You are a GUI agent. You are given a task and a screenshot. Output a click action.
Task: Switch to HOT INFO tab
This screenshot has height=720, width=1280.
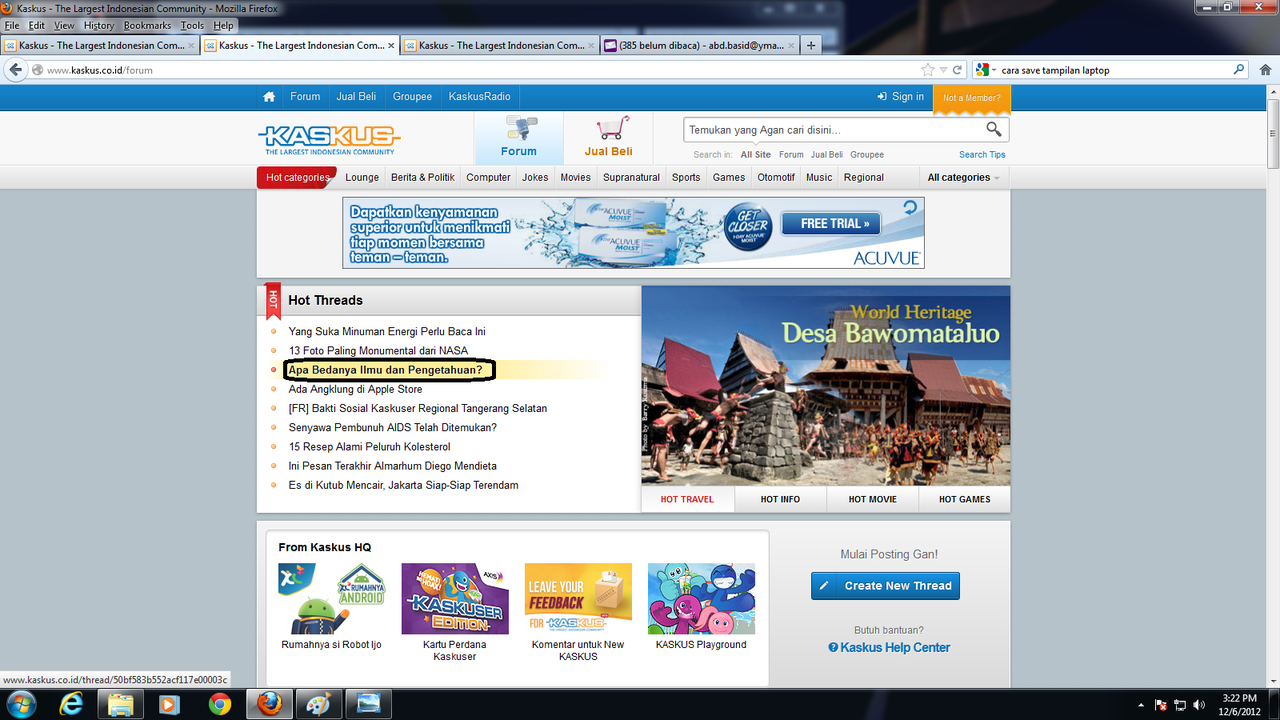pos(780,499)
